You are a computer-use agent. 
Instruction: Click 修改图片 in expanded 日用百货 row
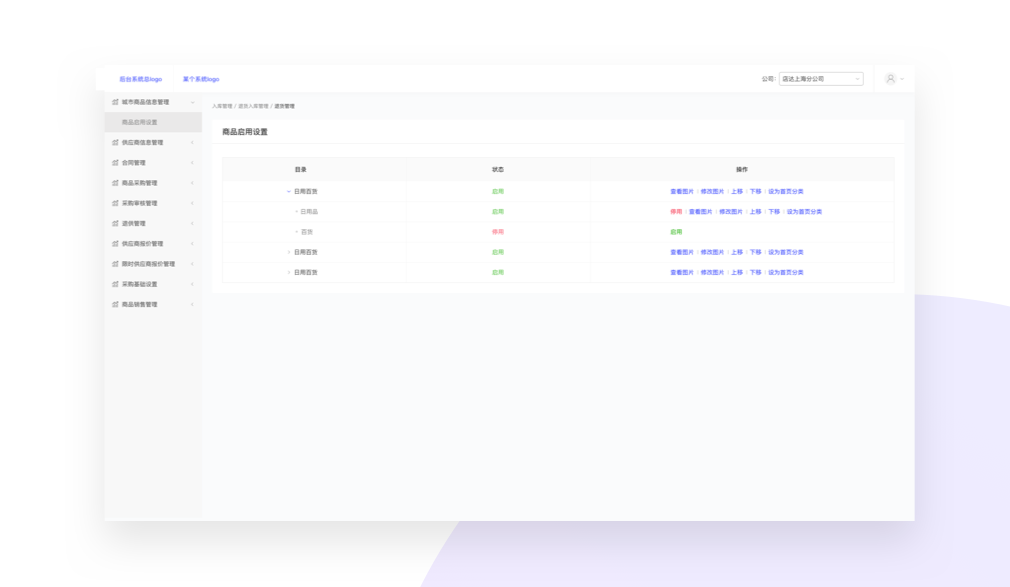(712, 191)
